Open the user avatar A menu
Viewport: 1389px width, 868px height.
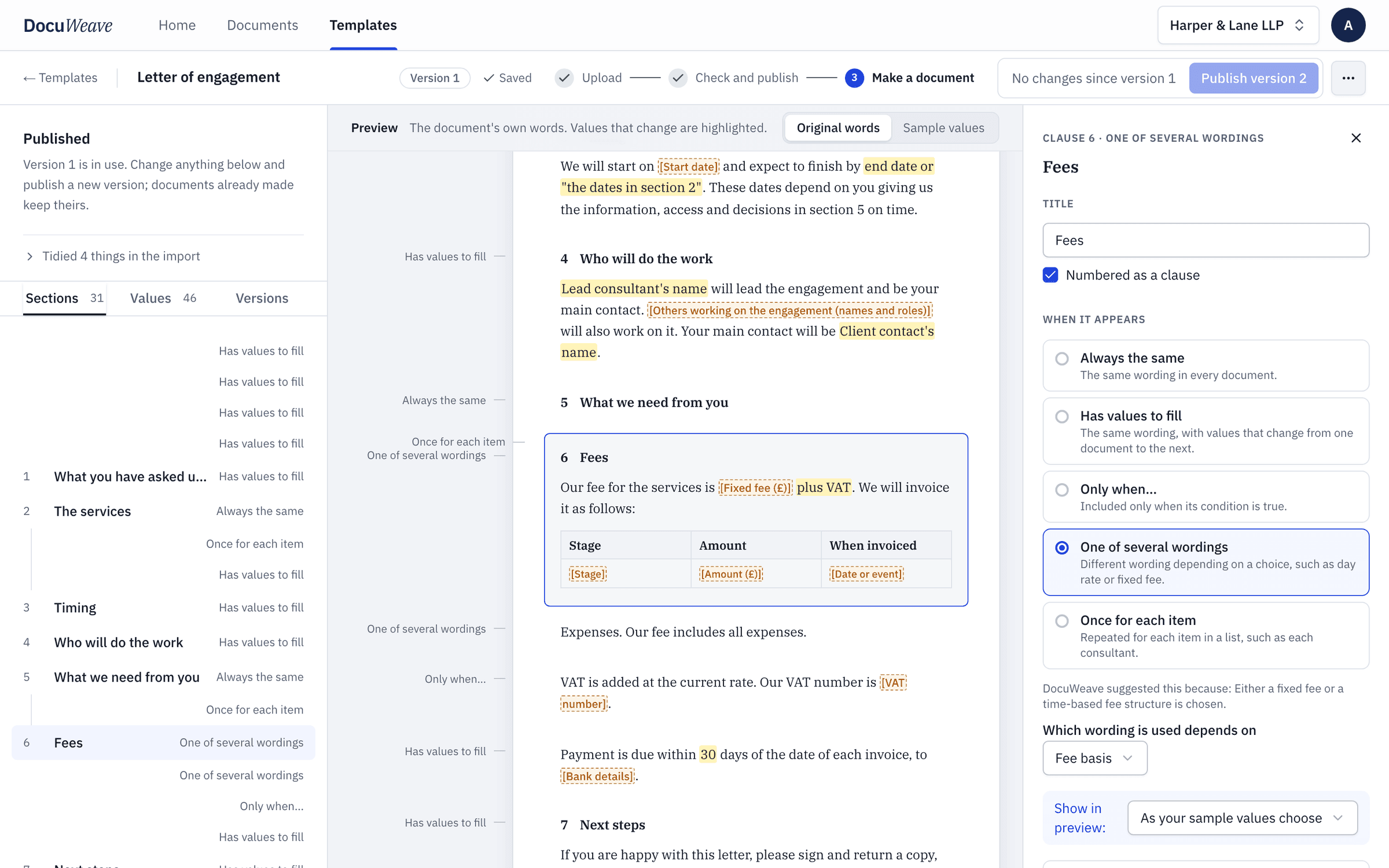coord(1348,25)
